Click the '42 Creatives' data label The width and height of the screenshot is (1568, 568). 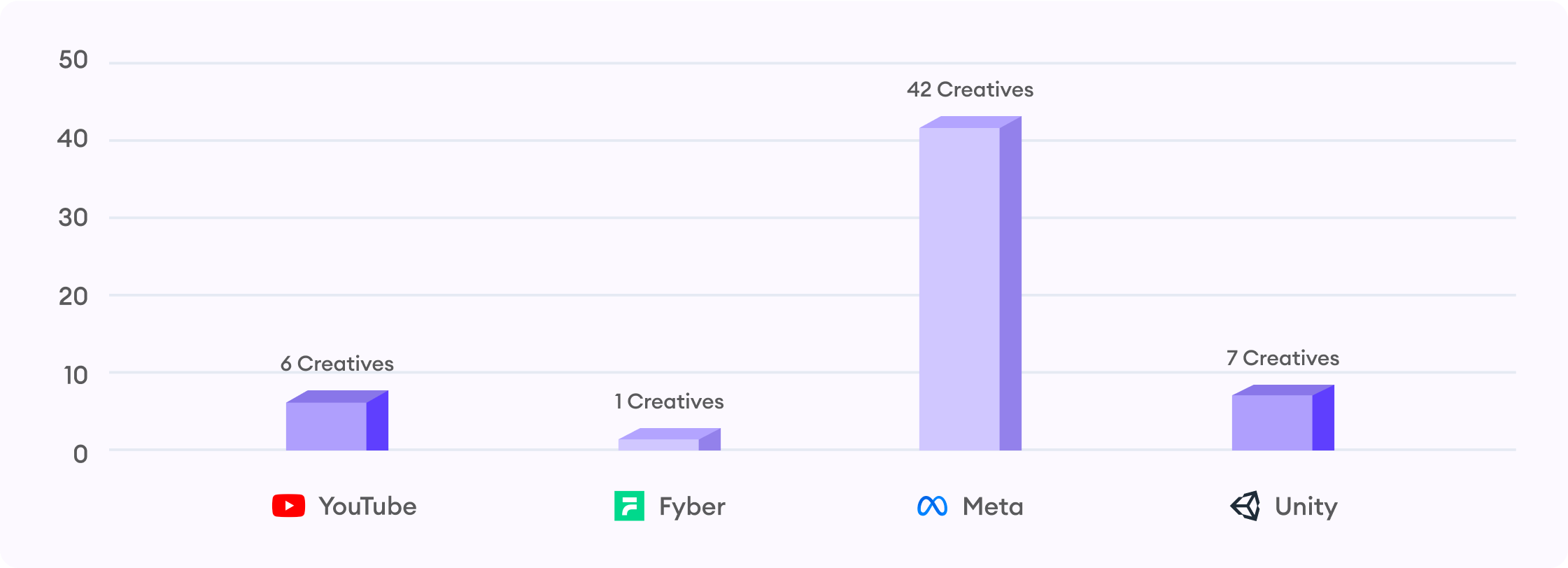pyautogui.click(x=970, y=90)
